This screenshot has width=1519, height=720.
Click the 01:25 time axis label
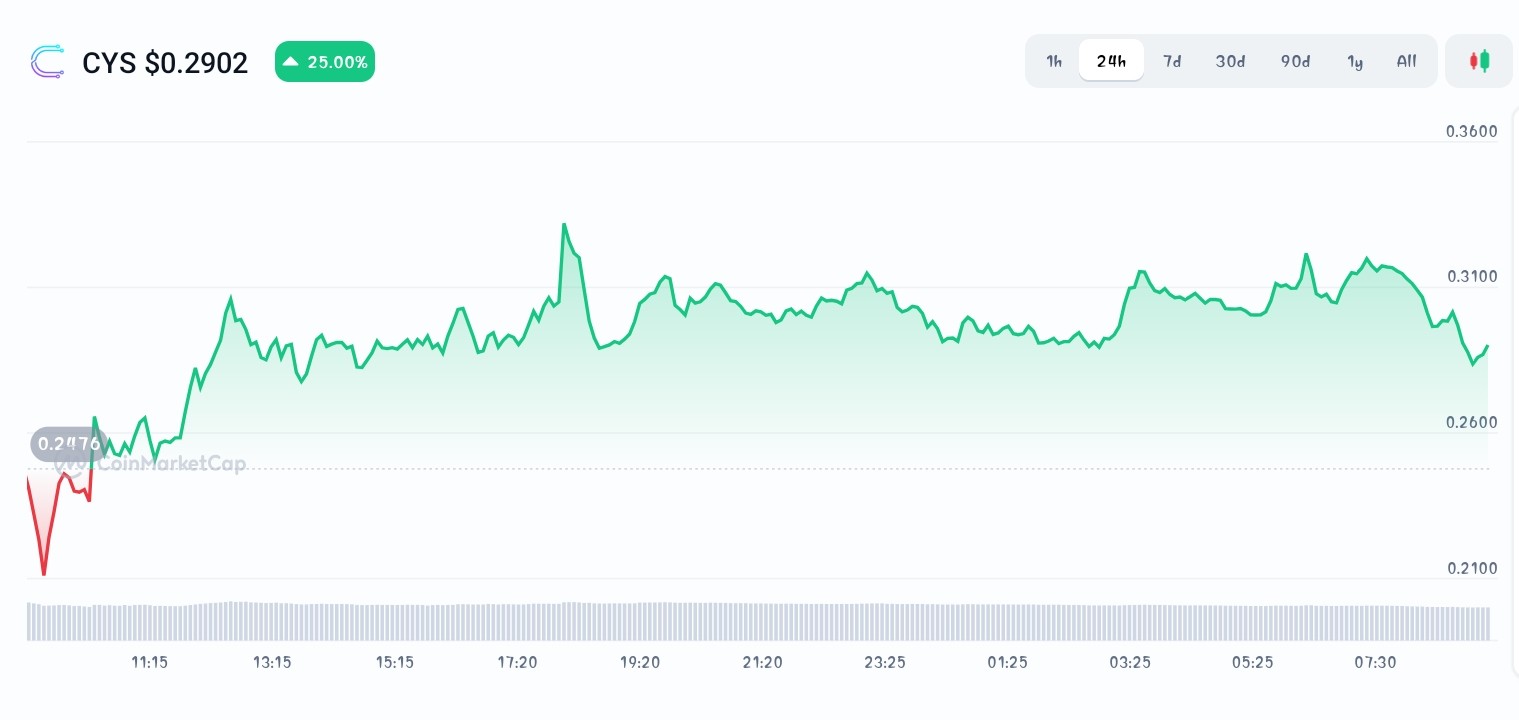point(1008,662)
